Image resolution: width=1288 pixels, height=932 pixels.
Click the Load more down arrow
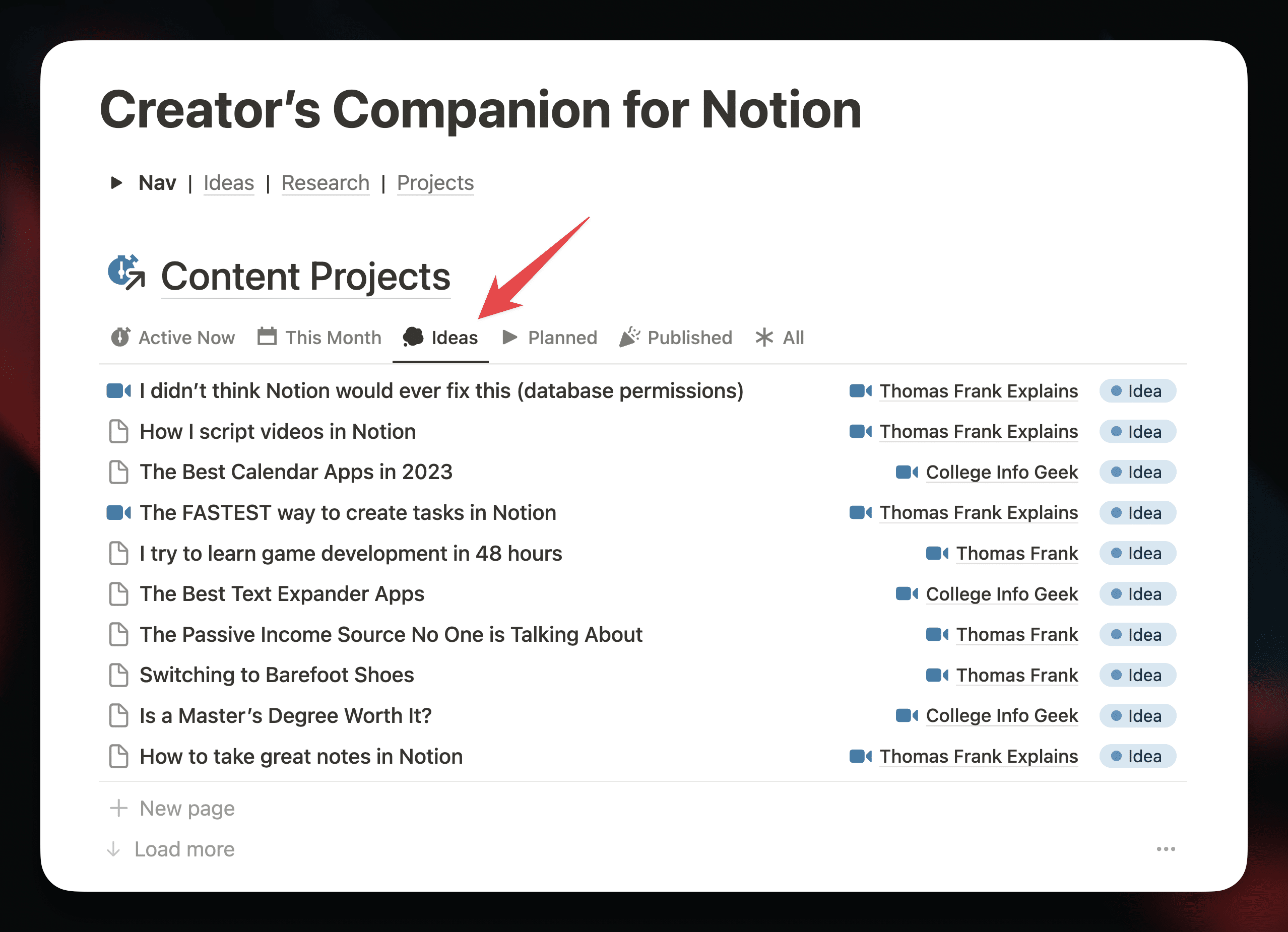(113, 850)
